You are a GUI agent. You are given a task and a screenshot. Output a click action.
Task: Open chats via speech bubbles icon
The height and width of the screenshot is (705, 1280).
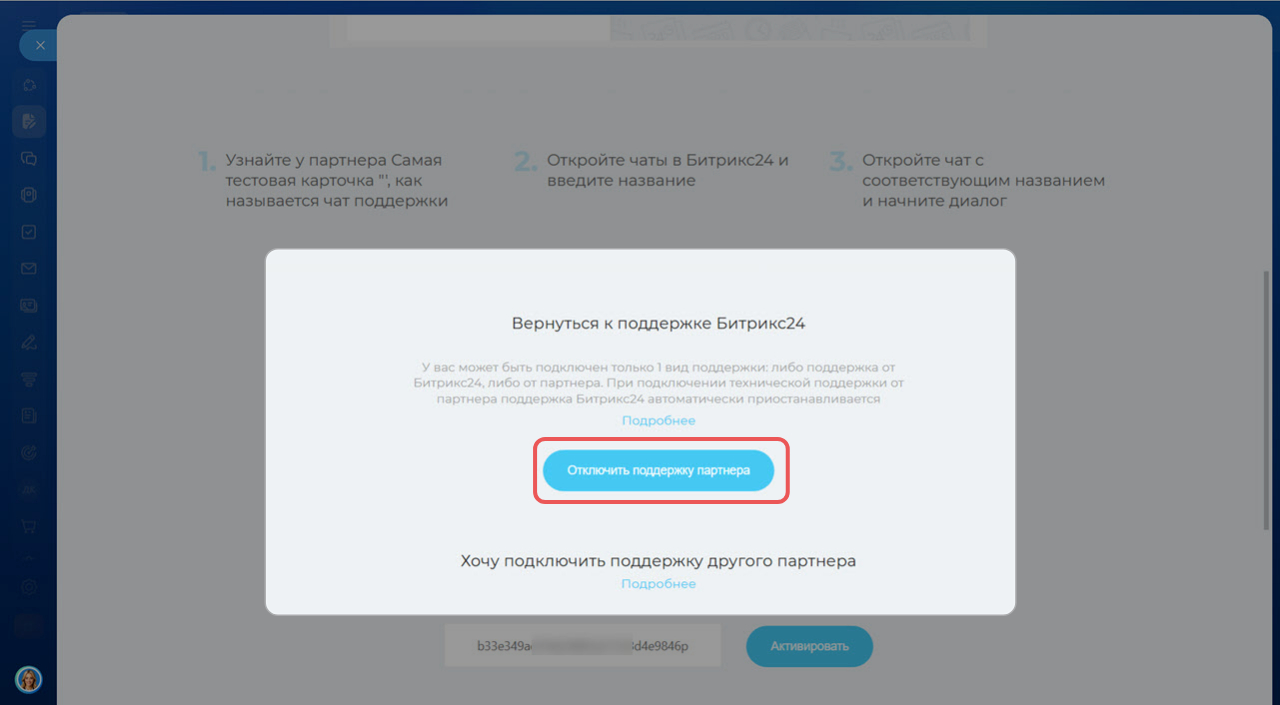click(29, 158)
